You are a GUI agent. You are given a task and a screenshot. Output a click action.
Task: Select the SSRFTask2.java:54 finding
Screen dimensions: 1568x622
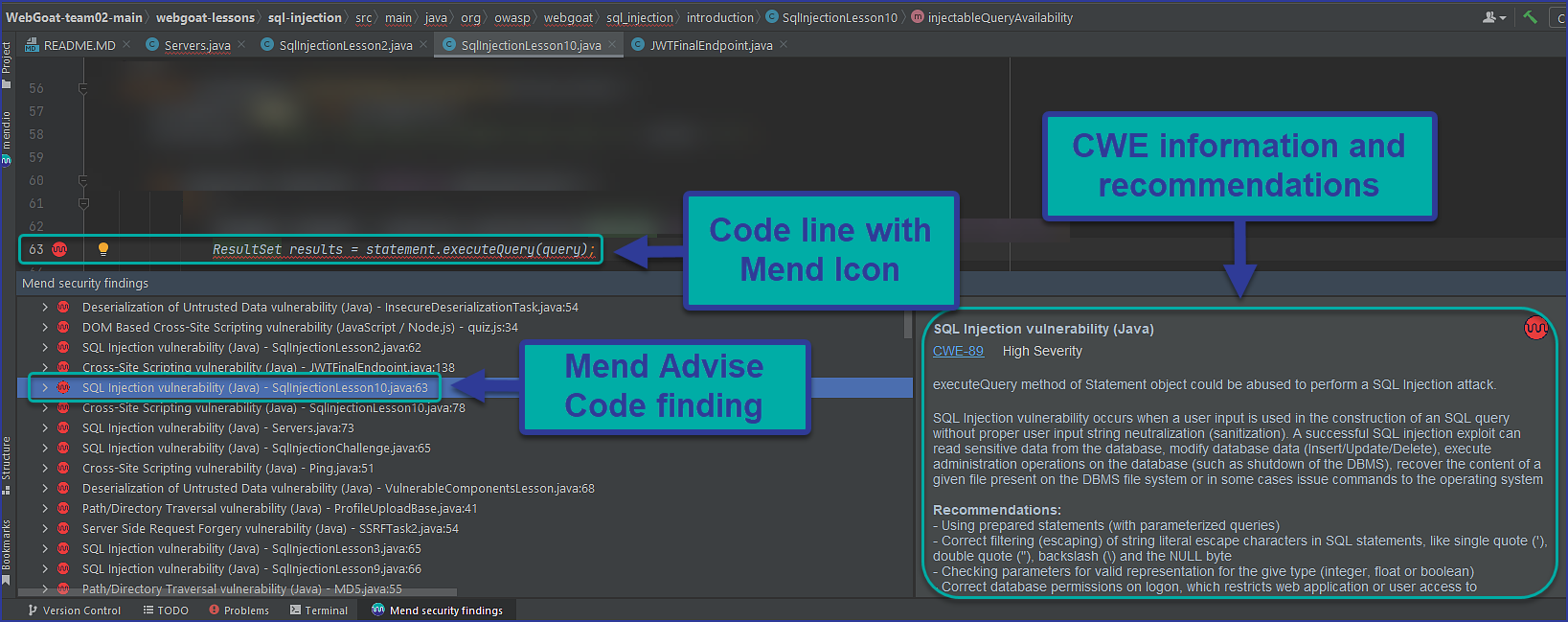(x=270, y=529)
